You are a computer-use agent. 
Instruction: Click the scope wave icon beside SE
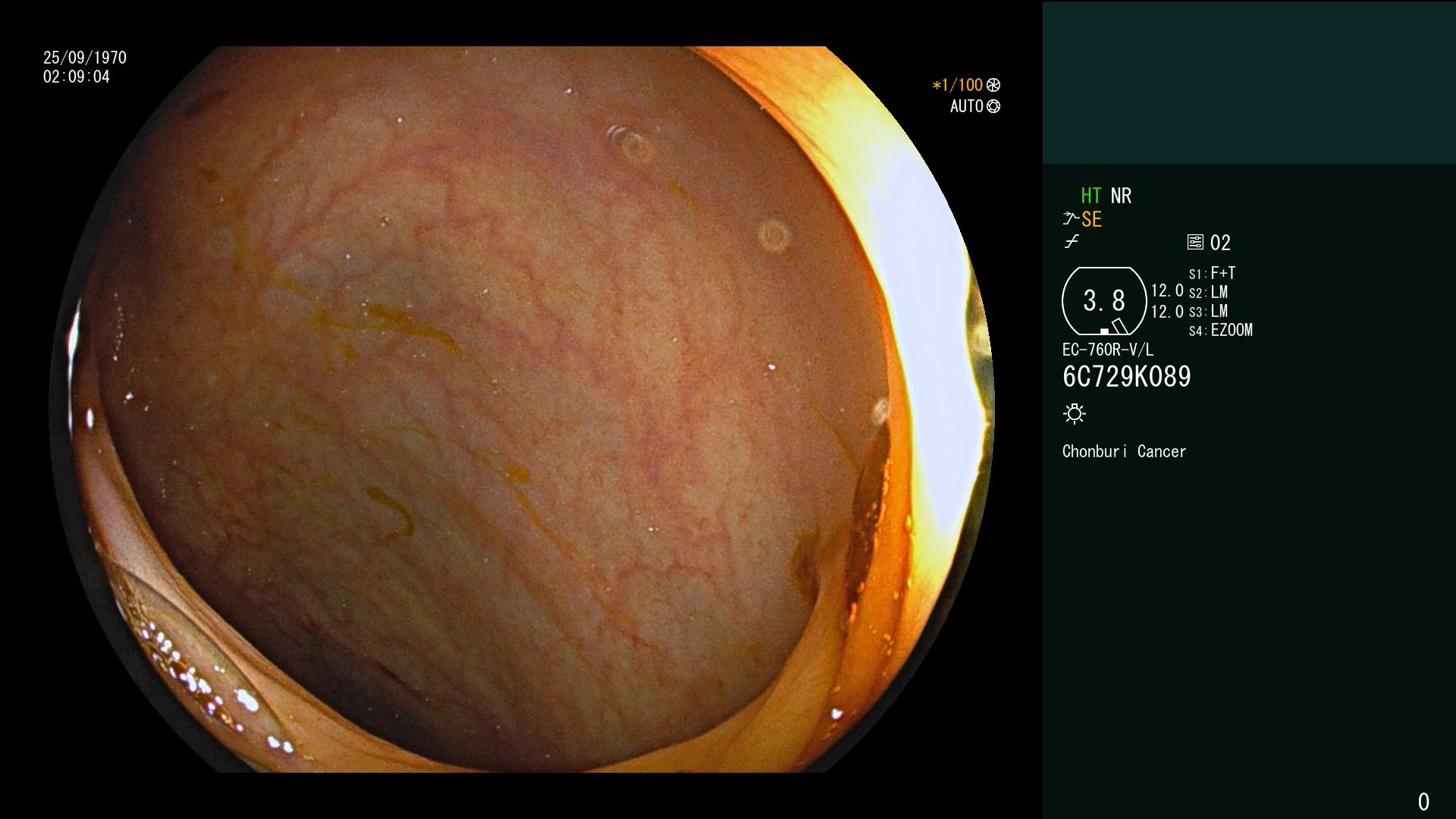click(1071, 219)
